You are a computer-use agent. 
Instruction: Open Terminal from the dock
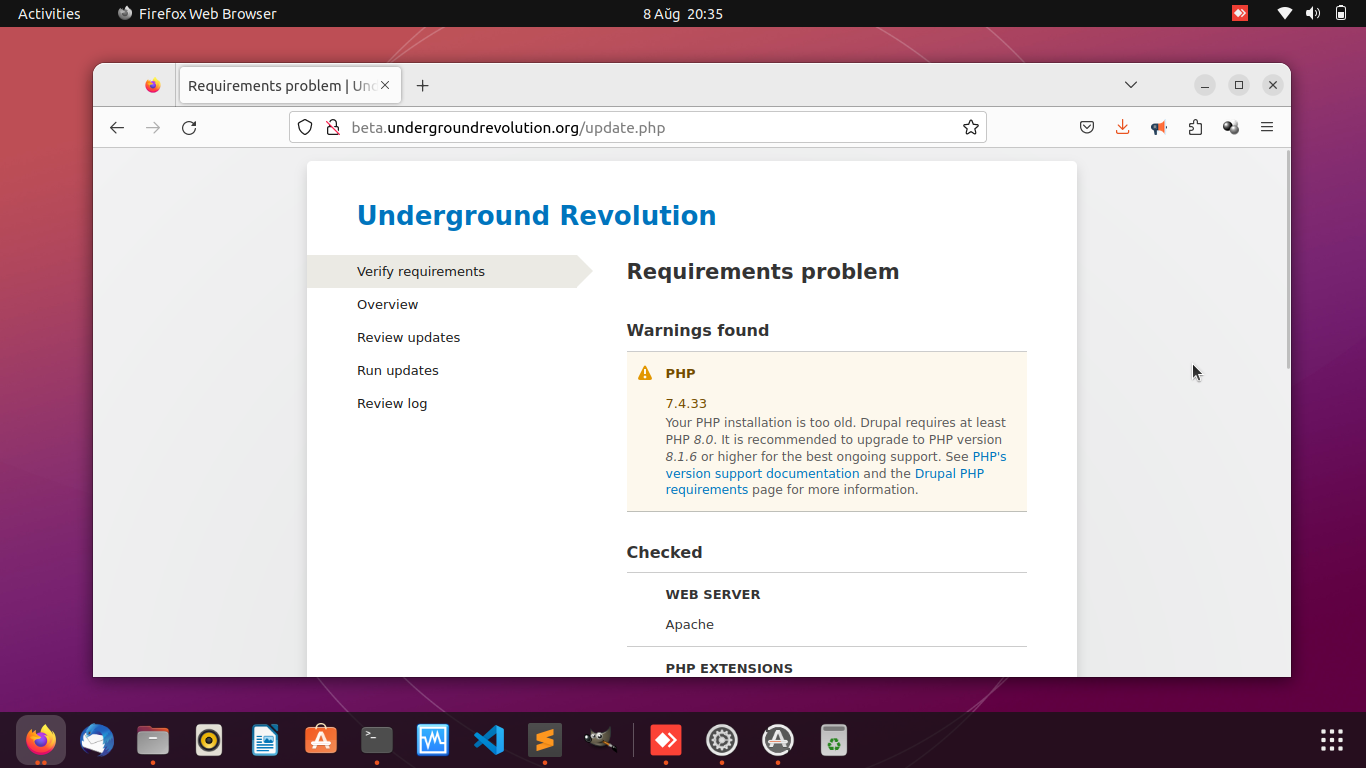377,740
